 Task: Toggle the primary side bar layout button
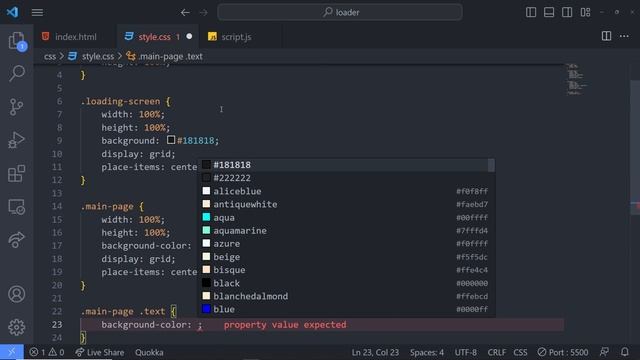point(531,12)
